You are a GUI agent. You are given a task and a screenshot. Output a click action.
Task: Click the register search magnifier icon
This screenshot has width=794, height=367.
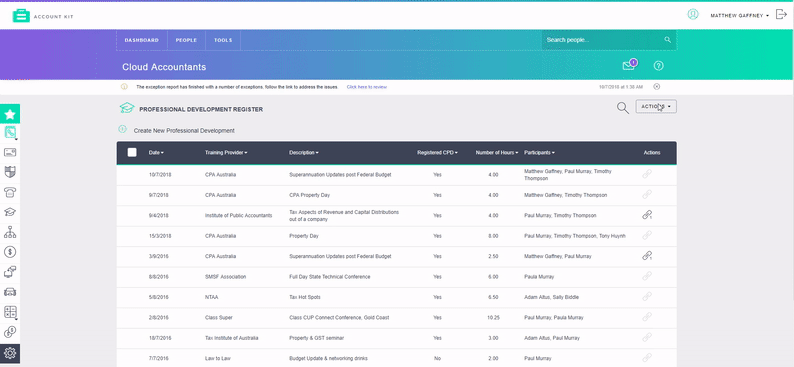point(623,107)
